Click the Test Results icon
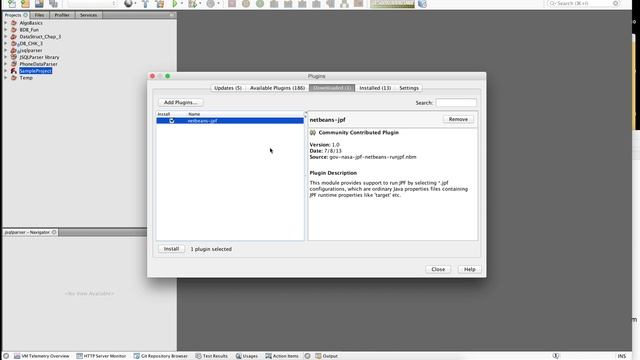640x360 pixels. tap(198, 356)
